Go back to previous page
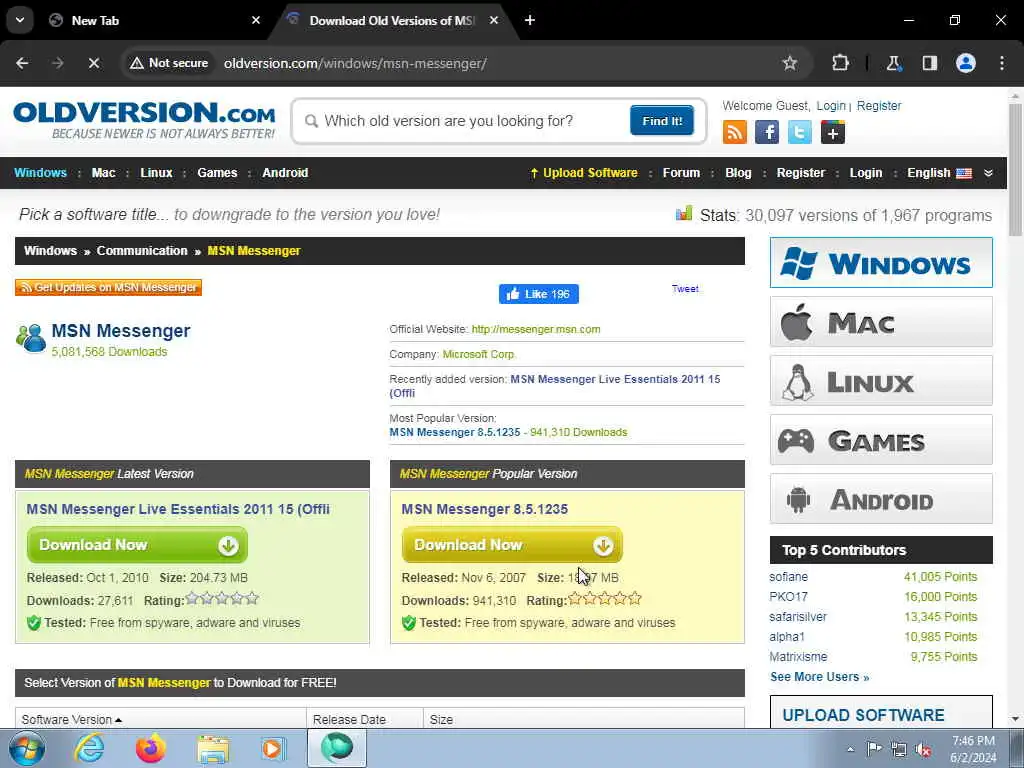Image resolution: width=1024 pixels, height=768 pixels. [22, 63]
